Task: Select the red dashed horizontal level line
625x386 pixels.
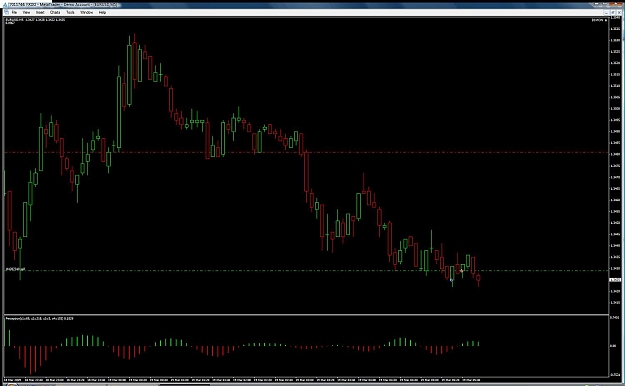Action: tap(306, 152)
